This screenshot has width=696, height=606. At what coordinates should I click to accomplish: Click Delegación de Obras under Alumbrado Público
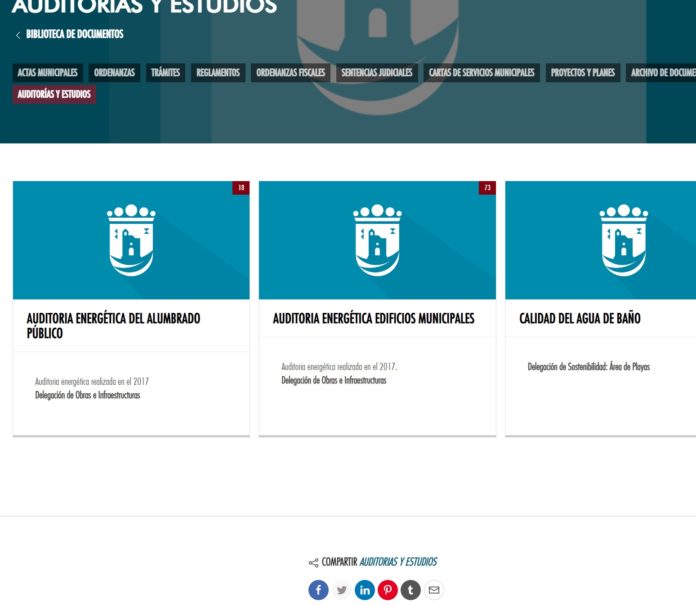click(87, 395)
